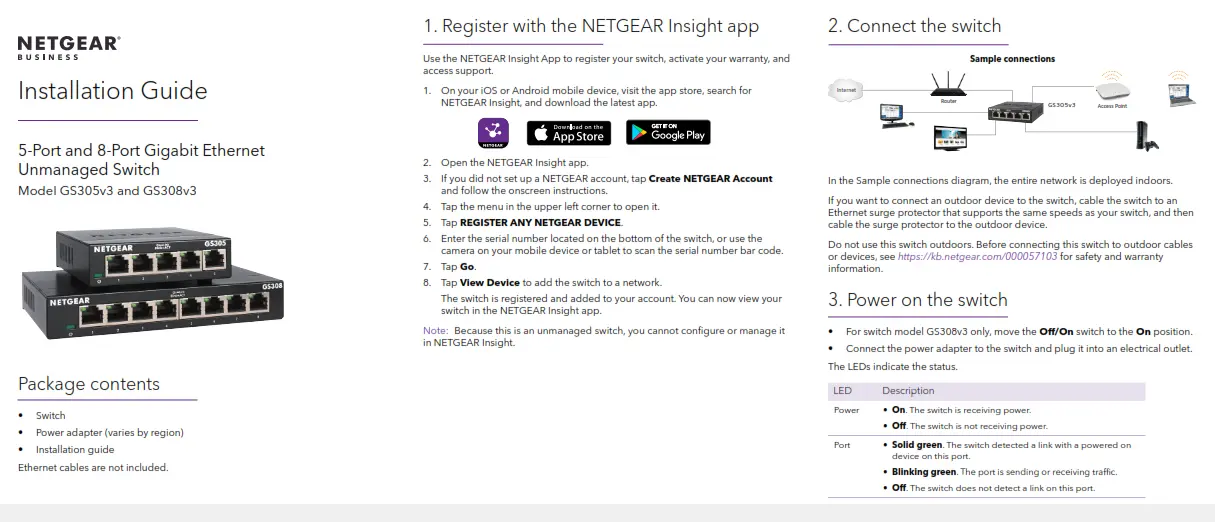Select the TV monitor icon in diagram

pyautogui.click(x=949, y=138)
